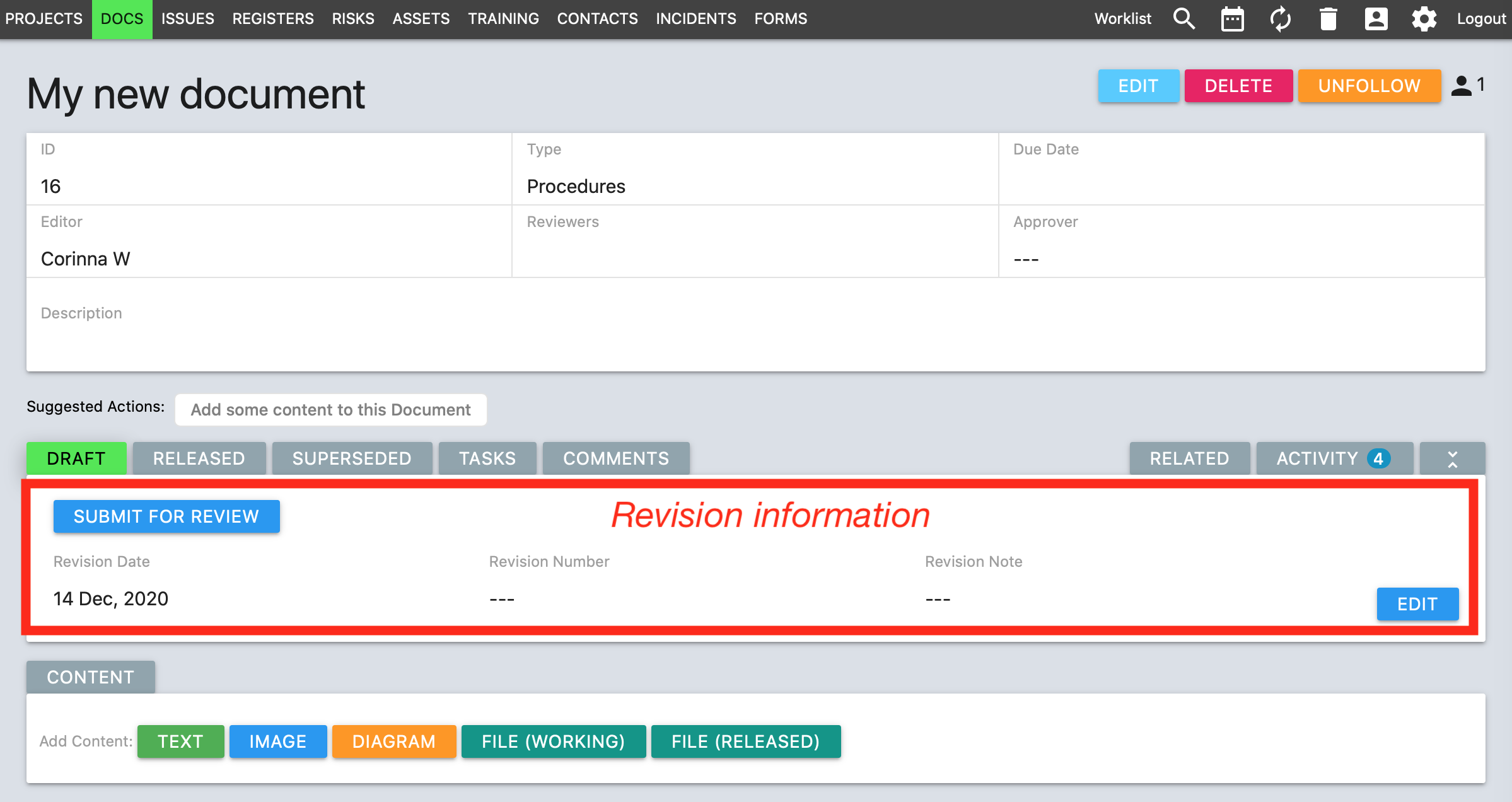This screenshot has width=1512, height=802.
Task: Open the settings gear icon
Action: pyautogui.click(x=1424, y=19)
